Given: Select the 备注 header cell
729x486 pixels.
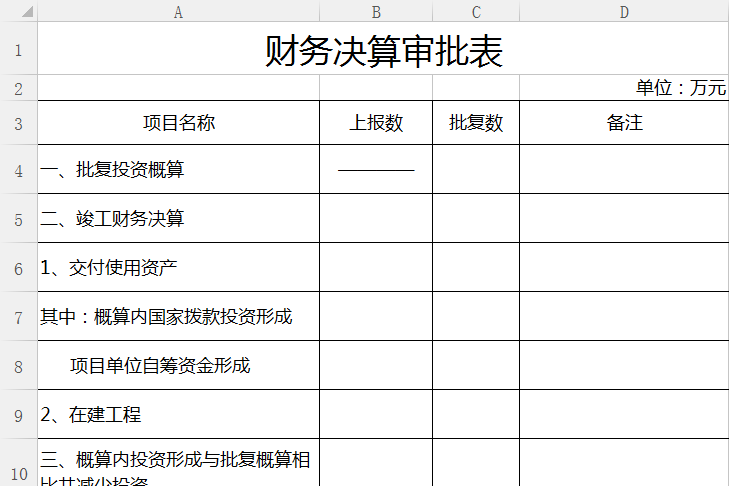Looking at the screenshot, I should pyautogui.click(x=624, y=123).
